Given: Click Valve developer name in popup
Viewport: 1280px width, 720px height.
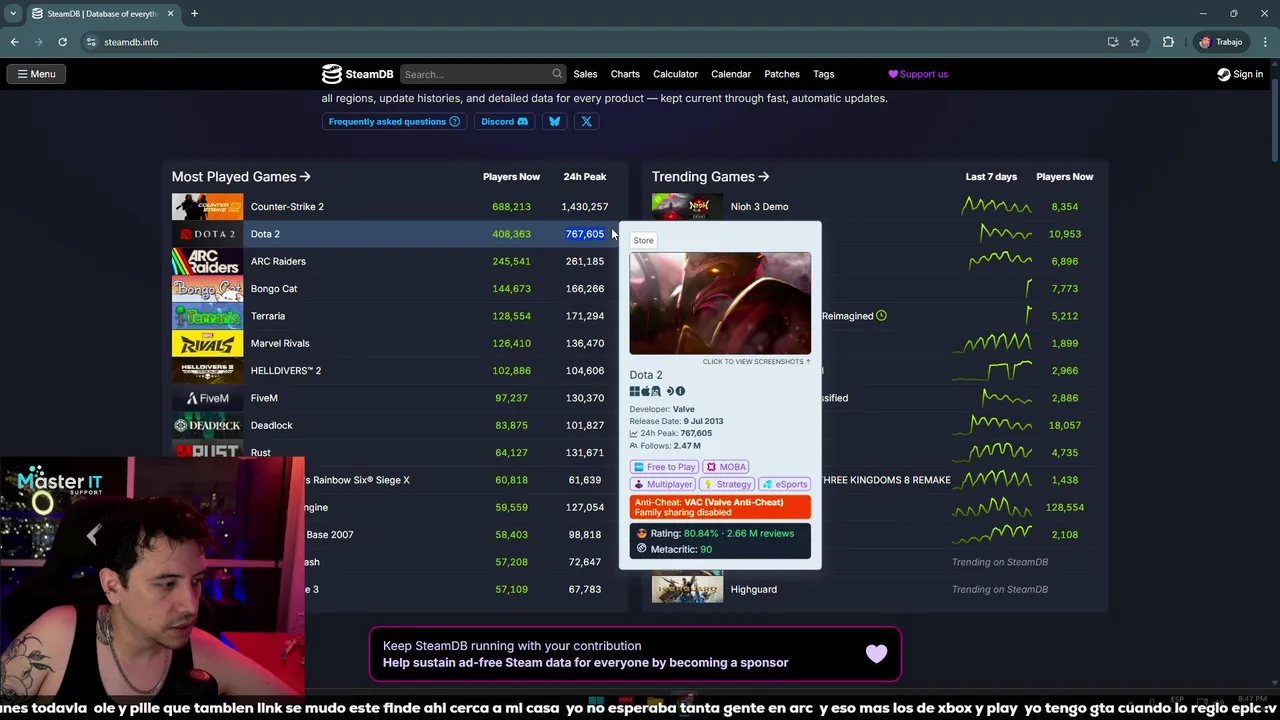Looking at the screenshot, I should pos(684,409).
